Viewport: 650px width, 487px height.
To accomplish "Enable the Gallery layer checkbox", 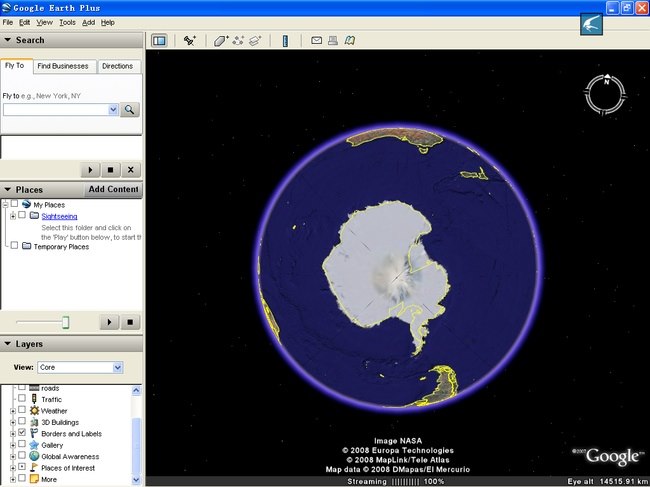I will tap(22, 444).
